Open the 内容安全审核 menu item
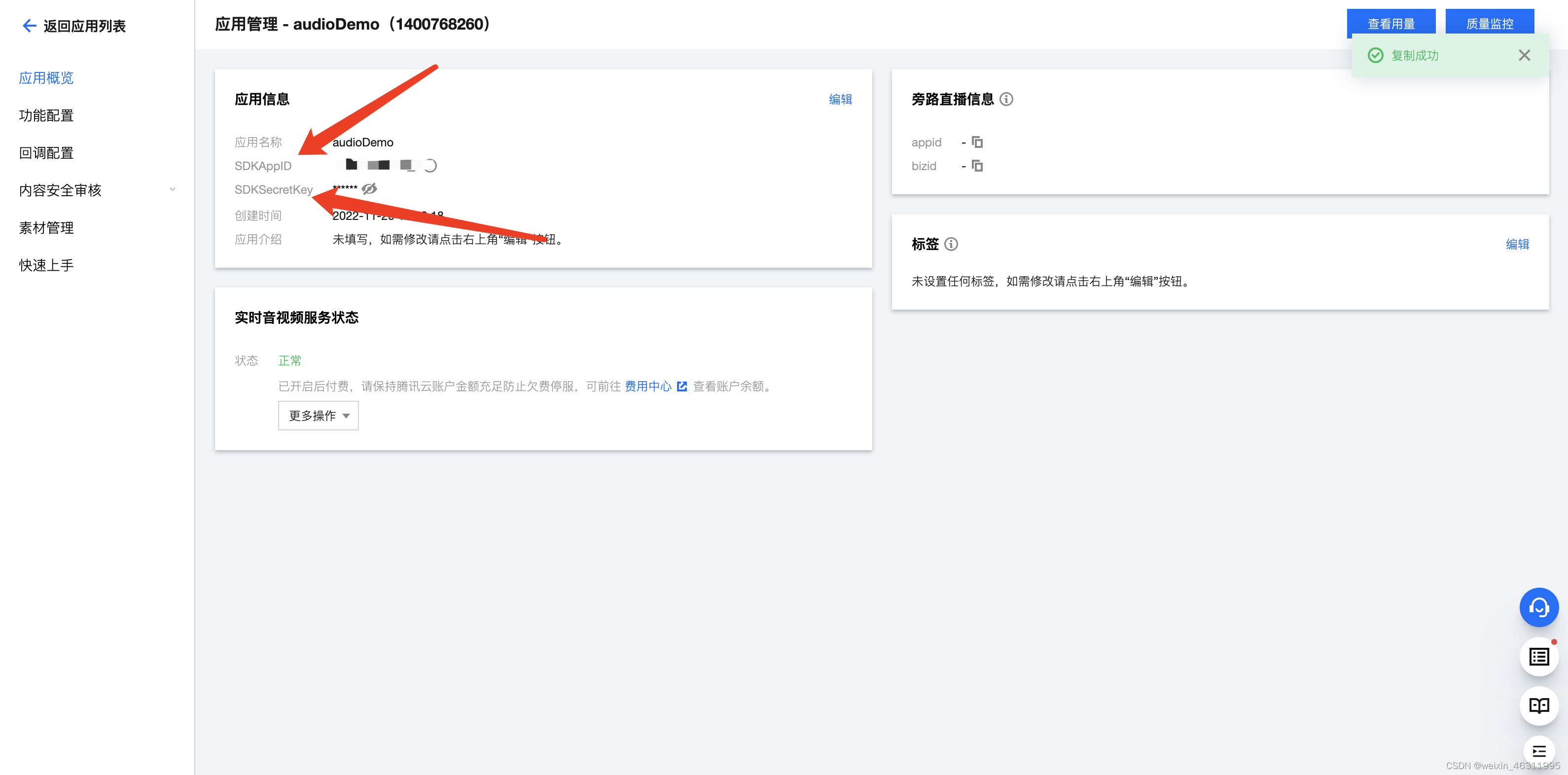 click(60, 190)
